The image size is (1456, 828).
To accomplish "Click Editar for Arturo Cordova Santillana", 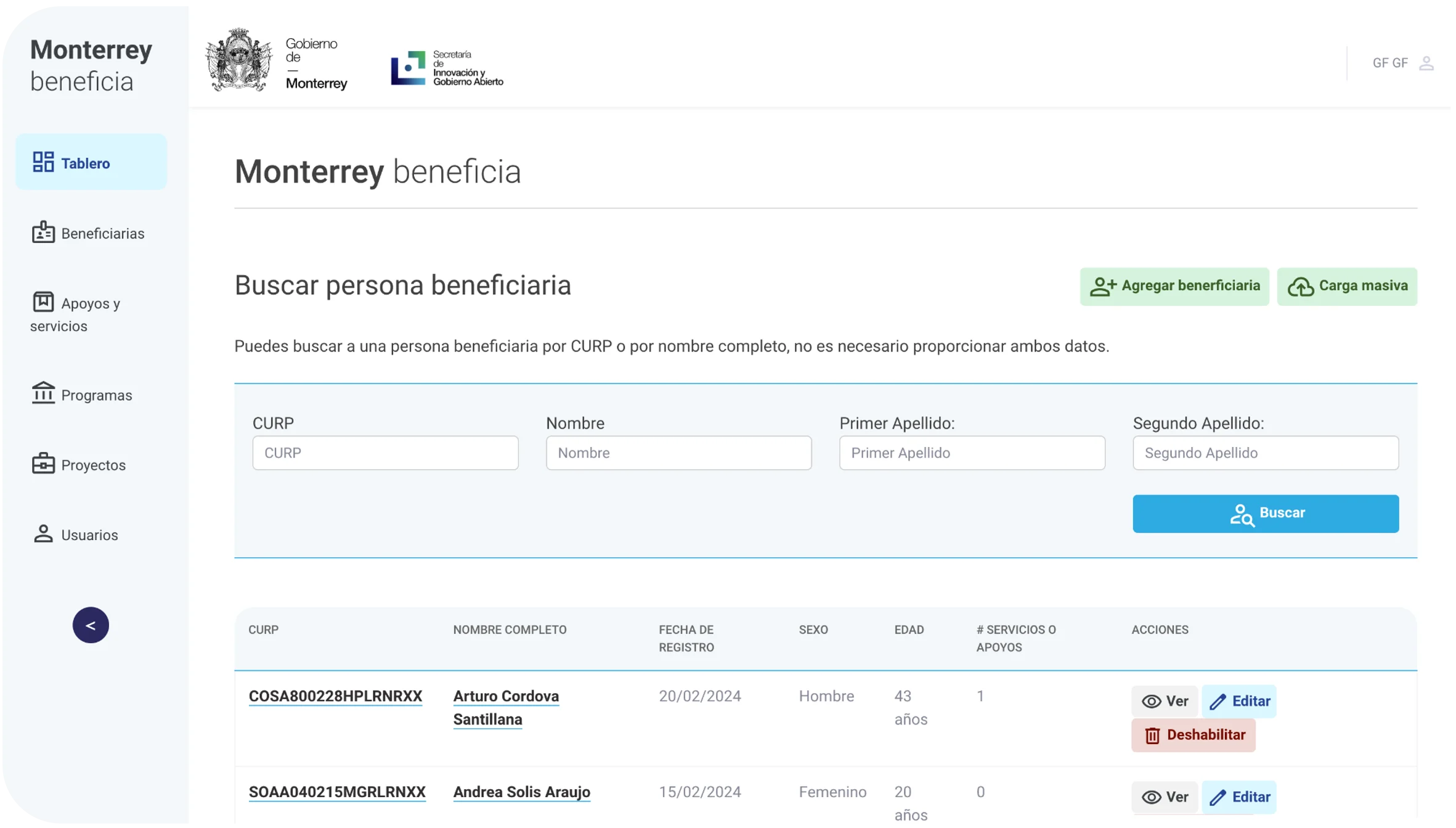I will tap(1239, 702).
